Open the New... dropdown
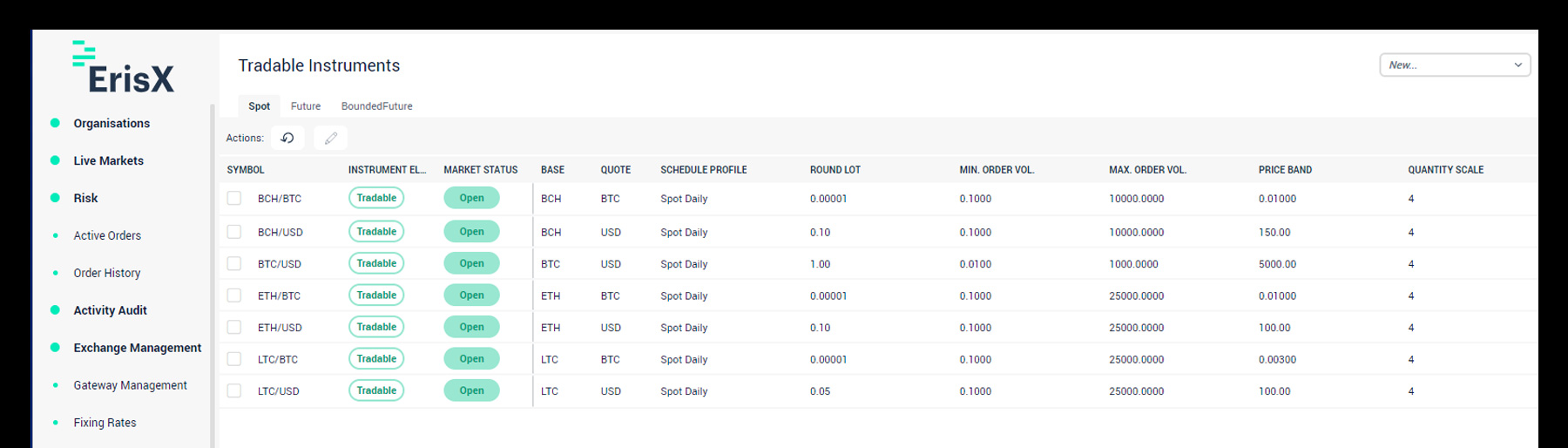 click(1455, 64)
